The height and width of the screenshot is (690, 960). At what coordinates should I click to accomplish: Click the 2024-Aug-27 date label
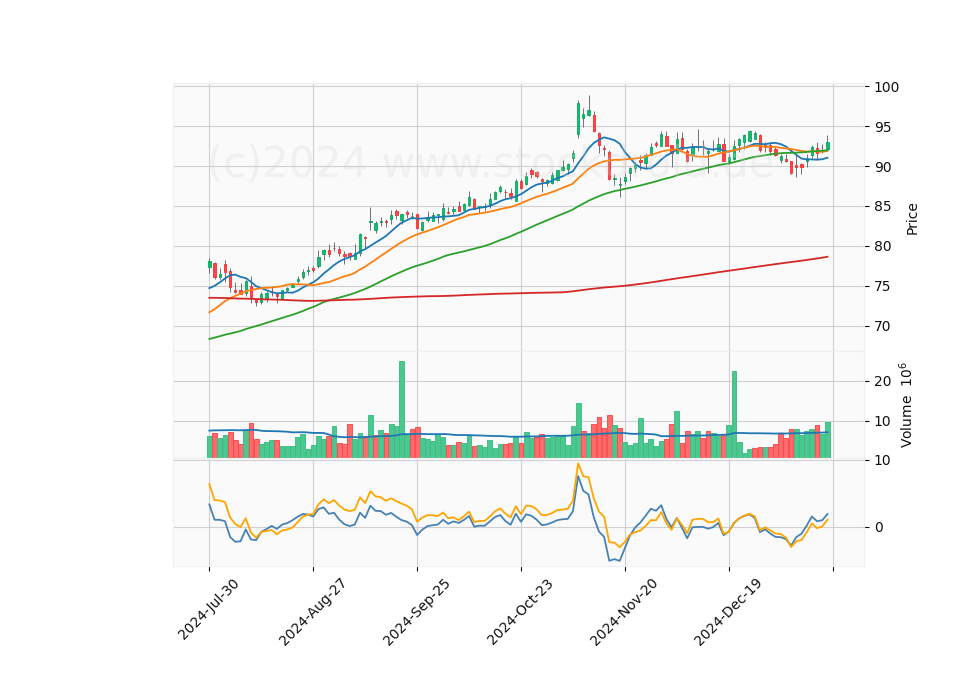coord(312,612)
